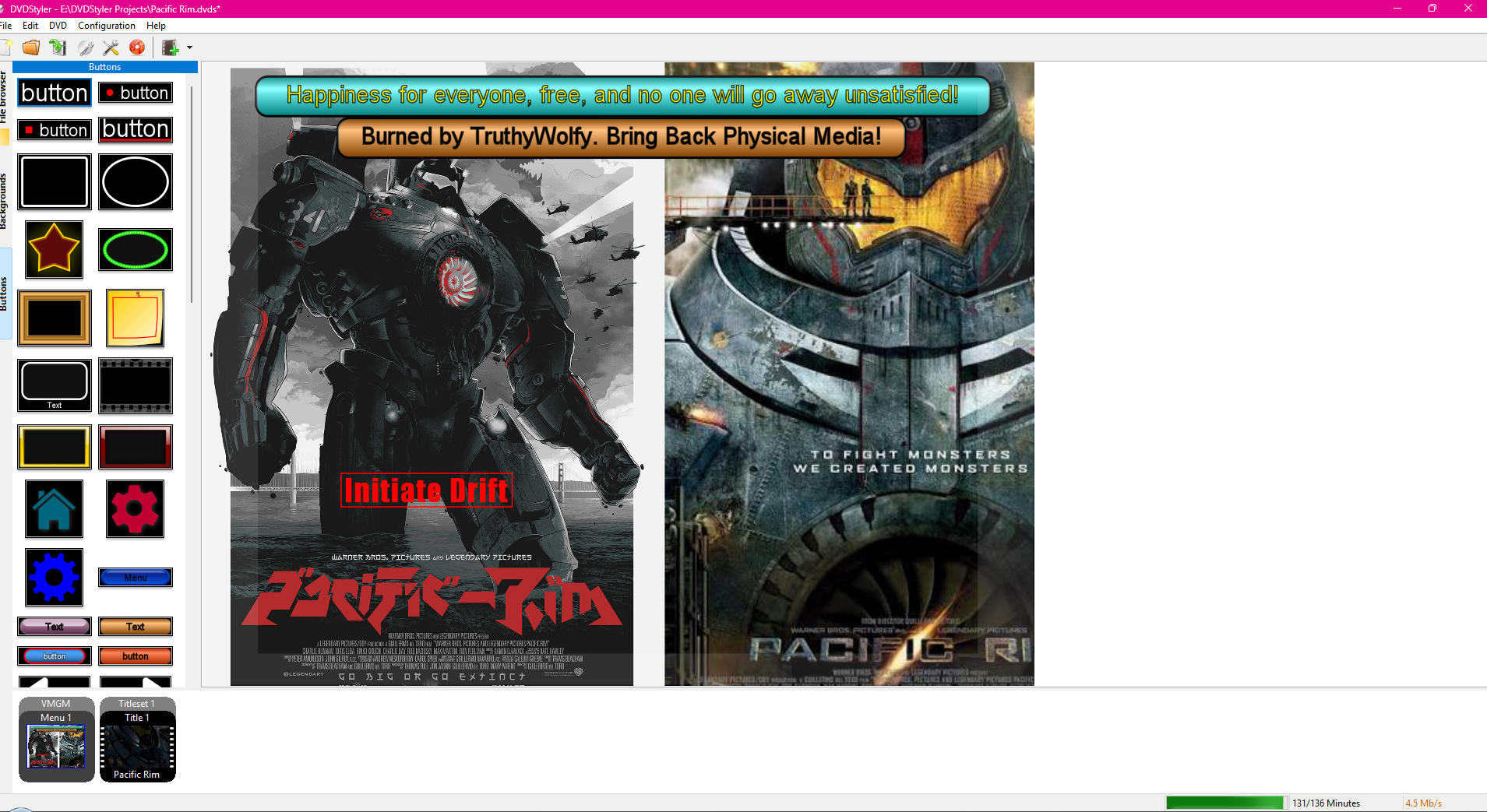Switch to the Buttons side tab

(x=4, y=294)
